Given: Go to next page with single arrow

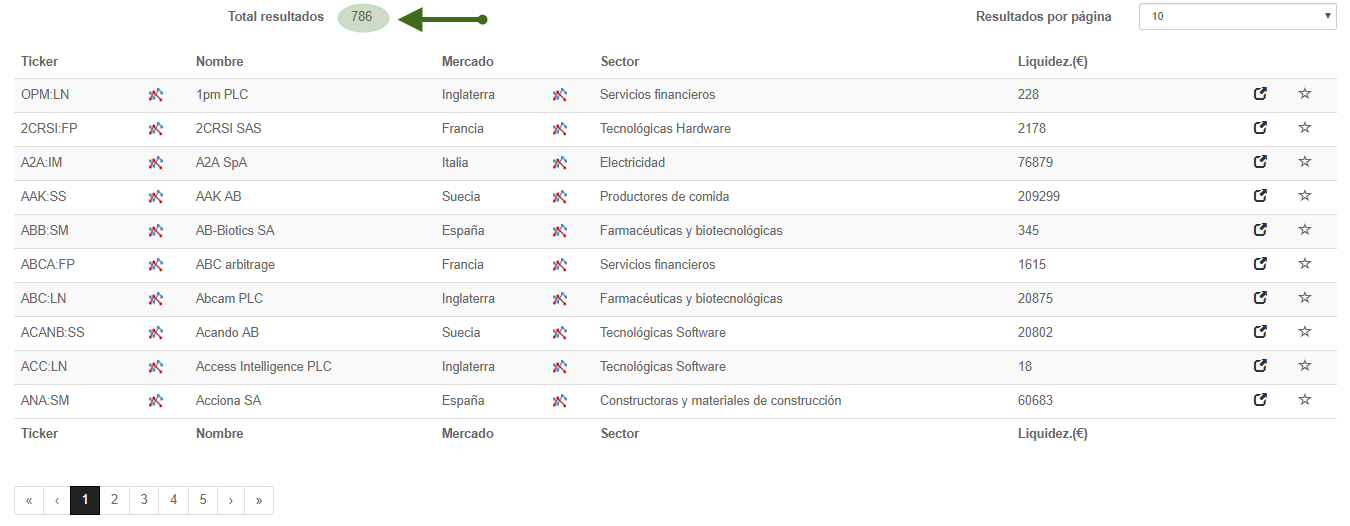Looking at the screenshot, I should click(x=231, y=500).
